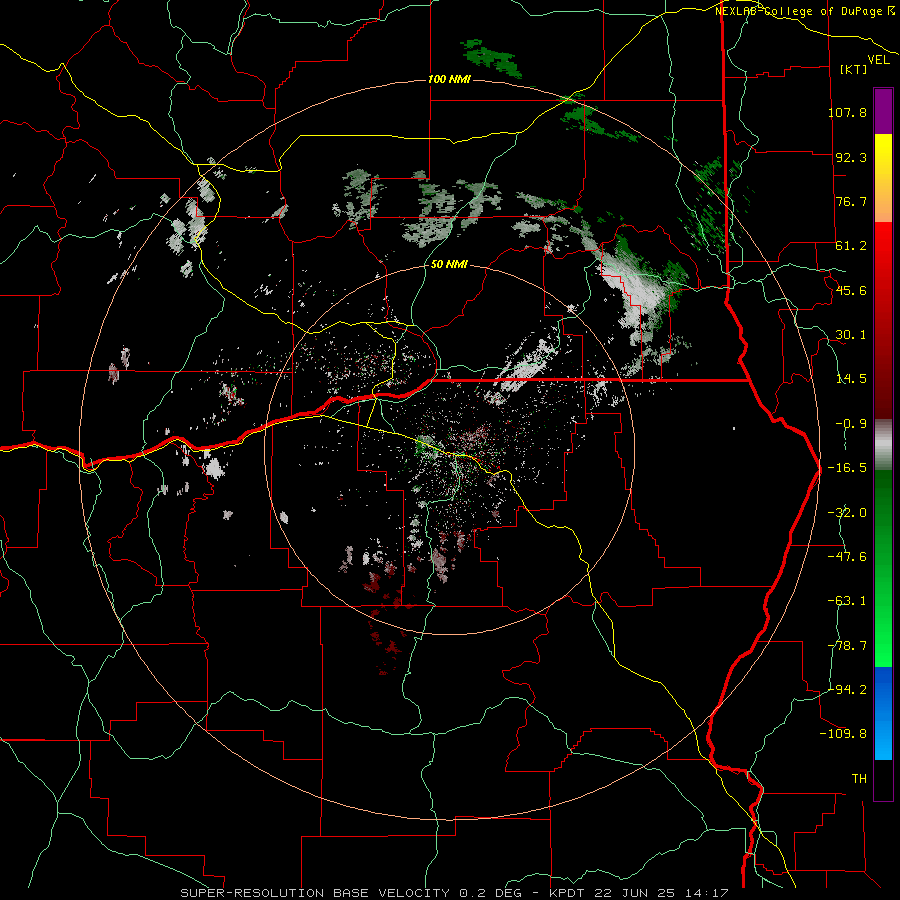This screenshot has width=900, height=900.
Task: Click the NEXLAB-College of DuPage credit text
Action: [804, 11]
